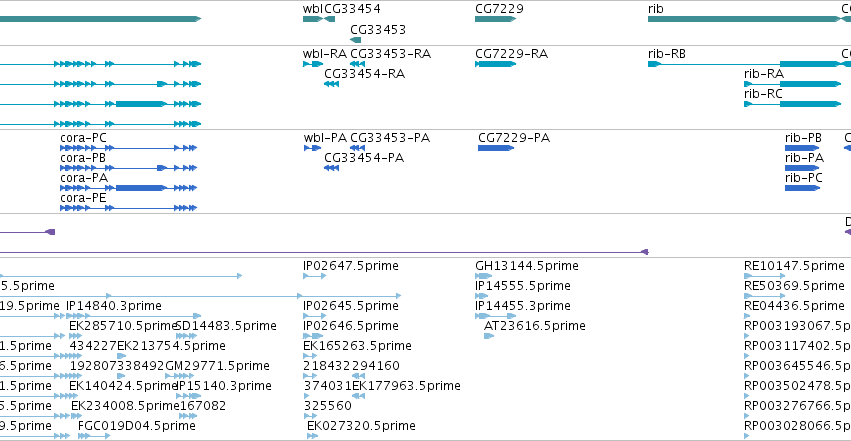Click the CG7229-PA protein bar
The height and width of the screenshot is (441, 851).
tap(496, 148)
